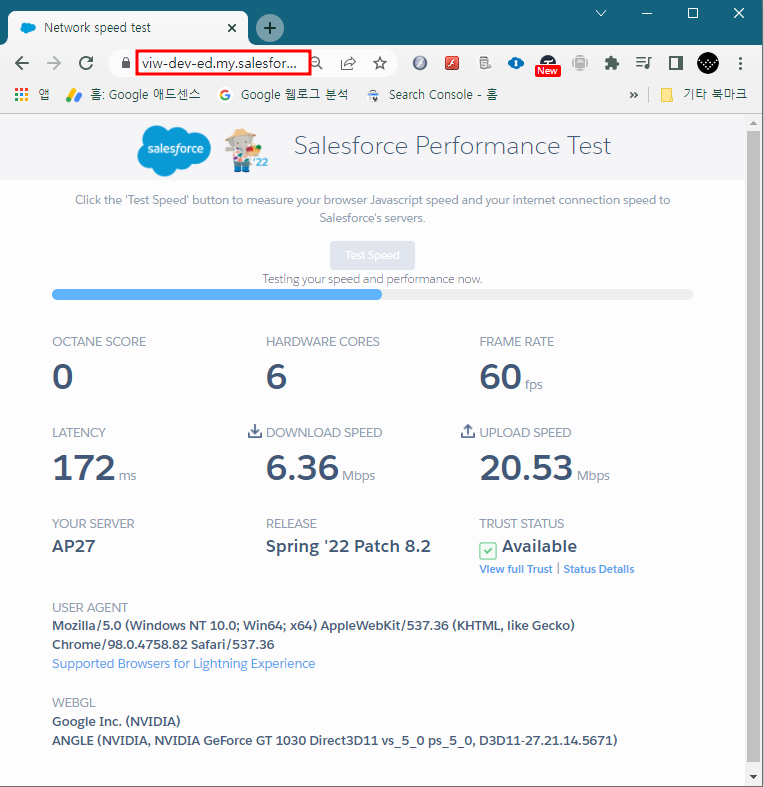Toggle the browser side panel icon
The height and width of the screenshot is (787, 764).
coord(676,63)
